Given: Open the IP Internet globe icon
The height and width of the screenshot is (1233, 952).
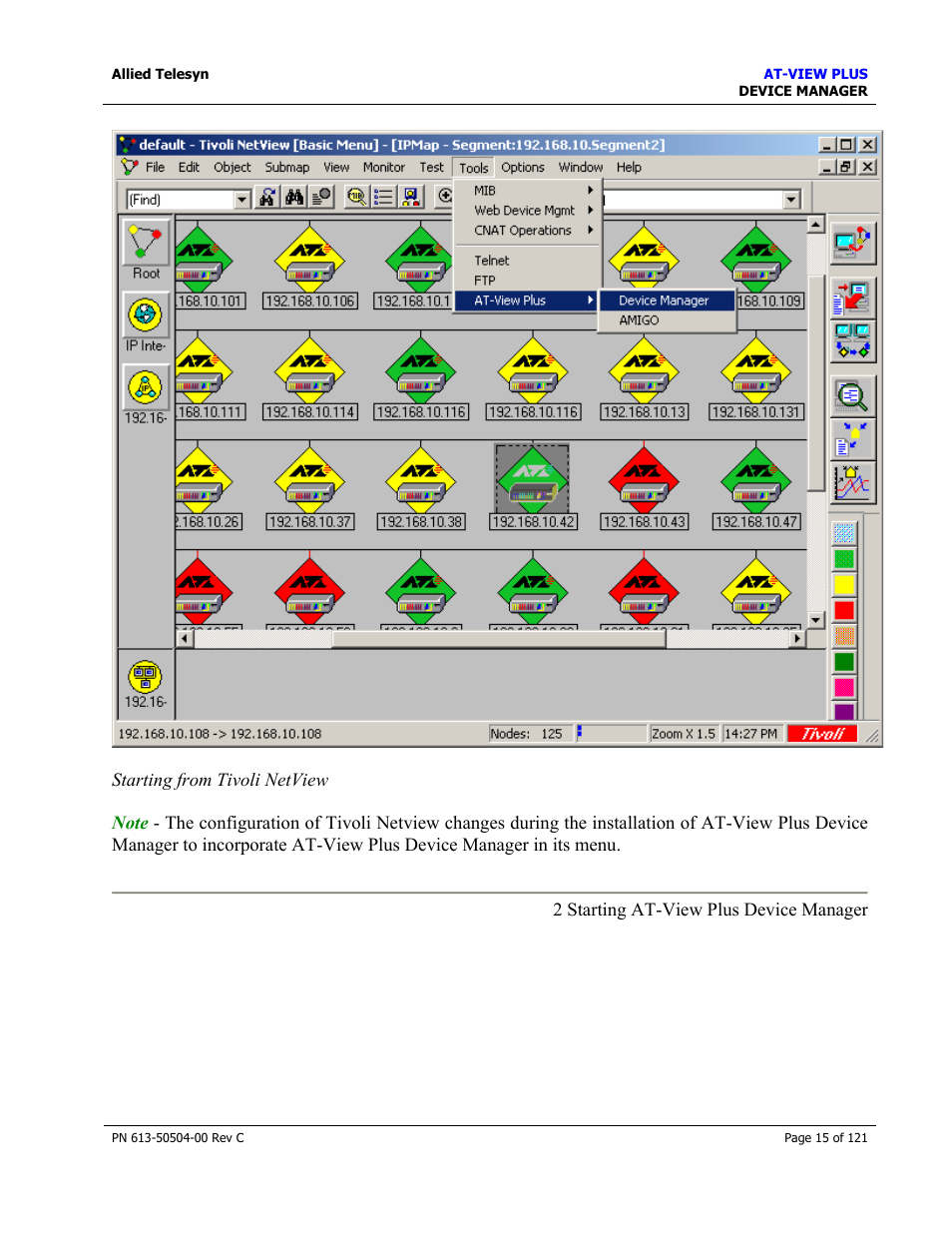Looking at the screenshot, I should pyautogui.click(x=146, y=315).
